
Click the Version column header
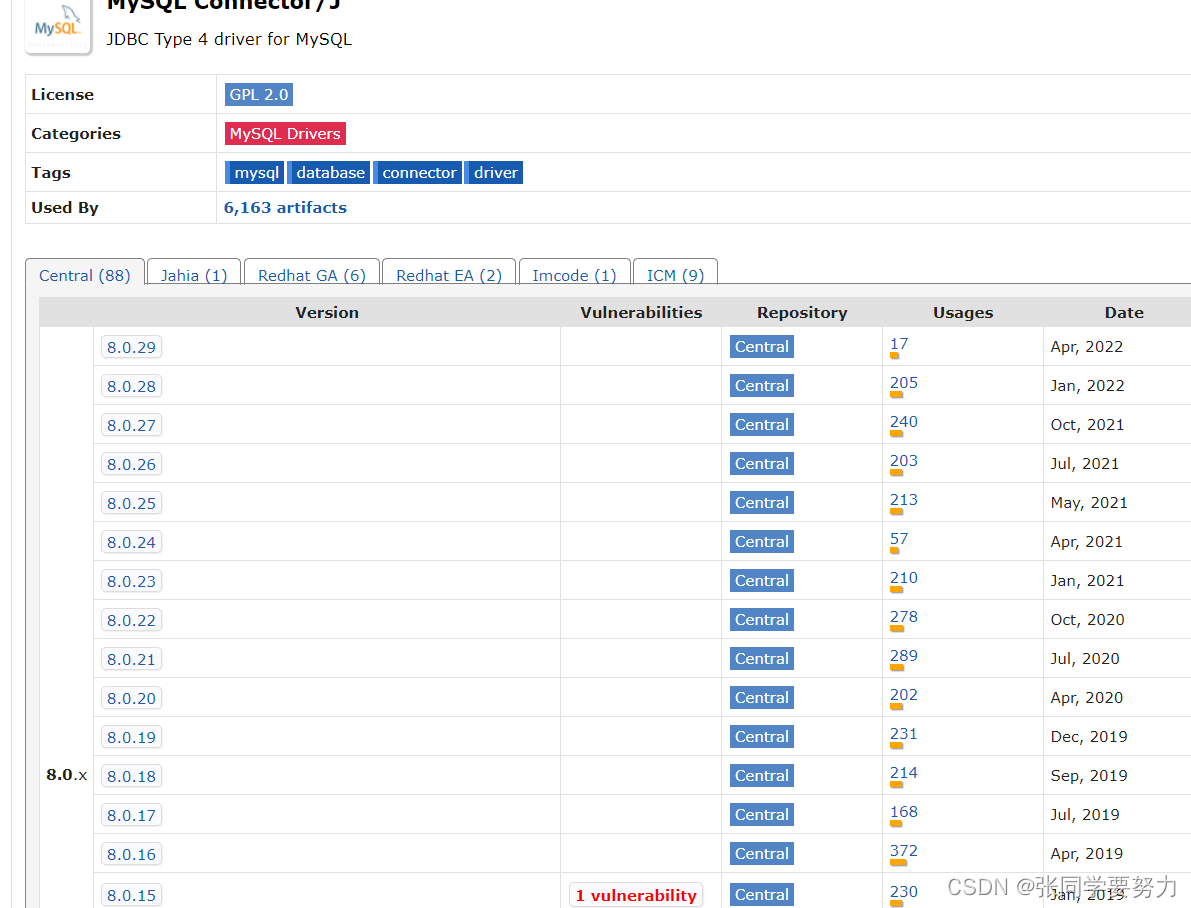tap(327, 312)
